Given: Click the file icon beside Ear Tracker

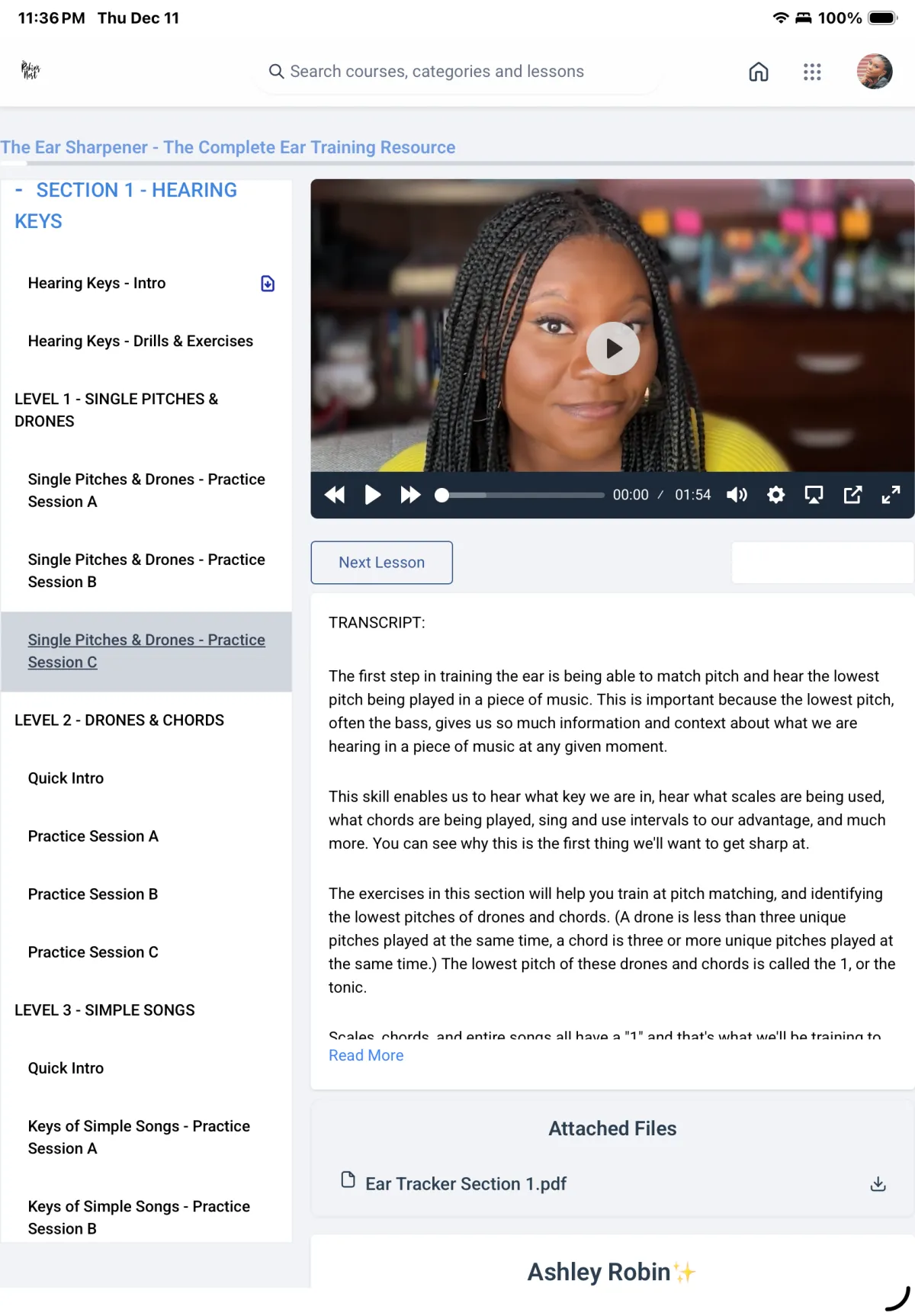Looking at the screenshot, I should click(348, 1180).
